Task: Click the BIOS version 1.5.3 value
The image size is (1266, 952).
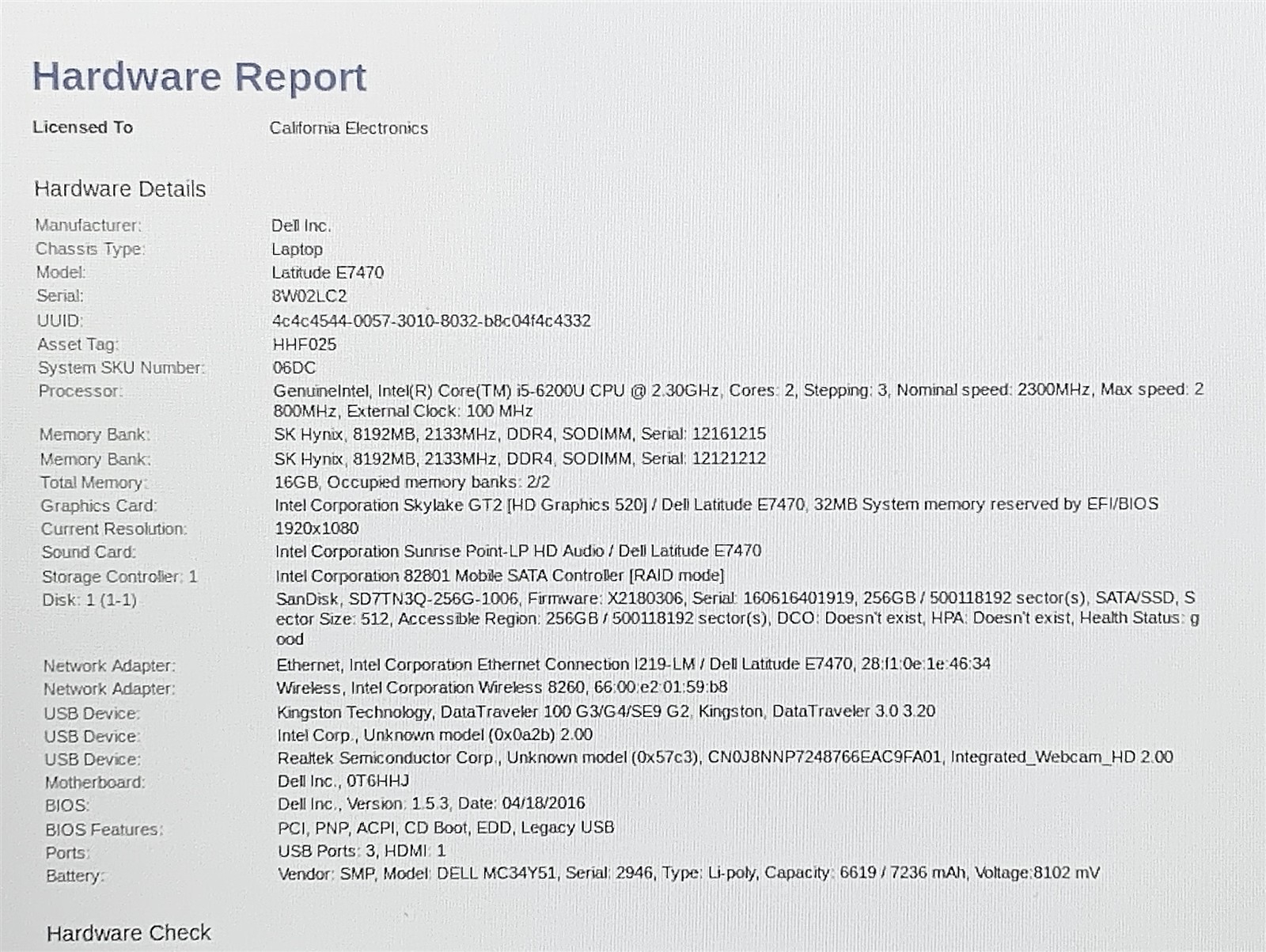Action: (431, 804)
